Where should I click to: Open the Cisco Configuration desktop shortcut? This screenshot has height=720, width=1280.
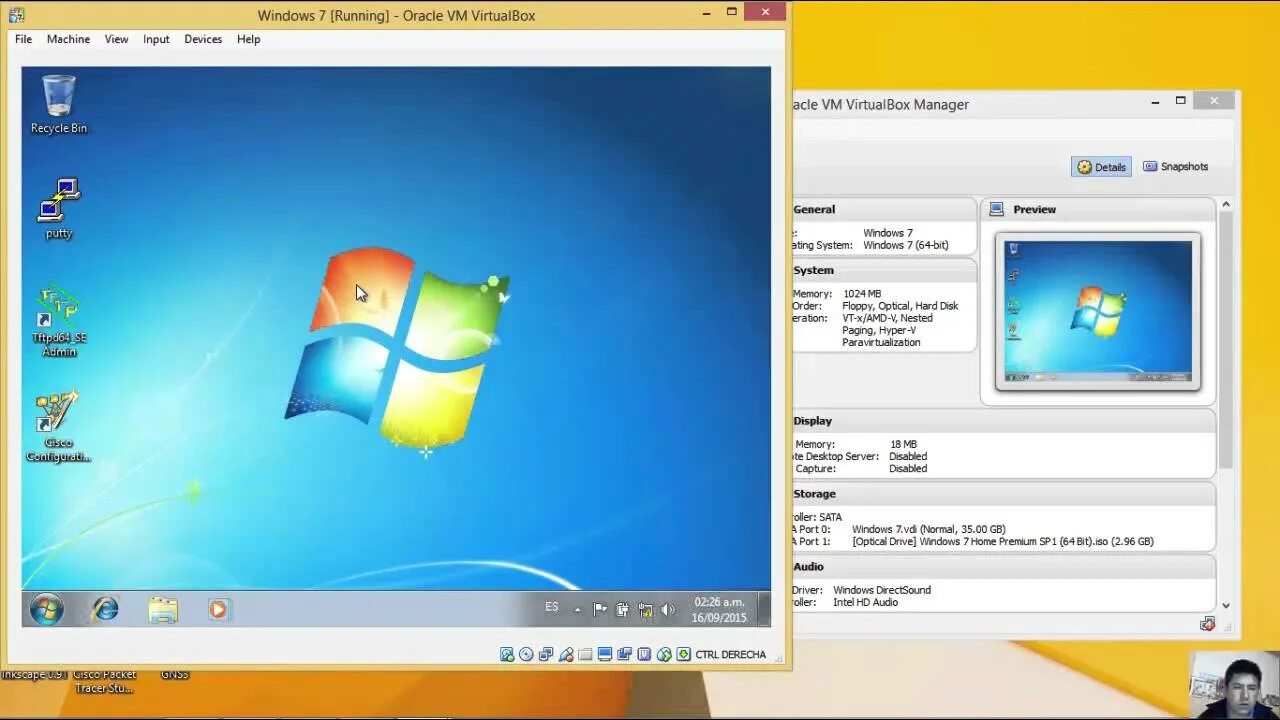(x=58, y=427)
